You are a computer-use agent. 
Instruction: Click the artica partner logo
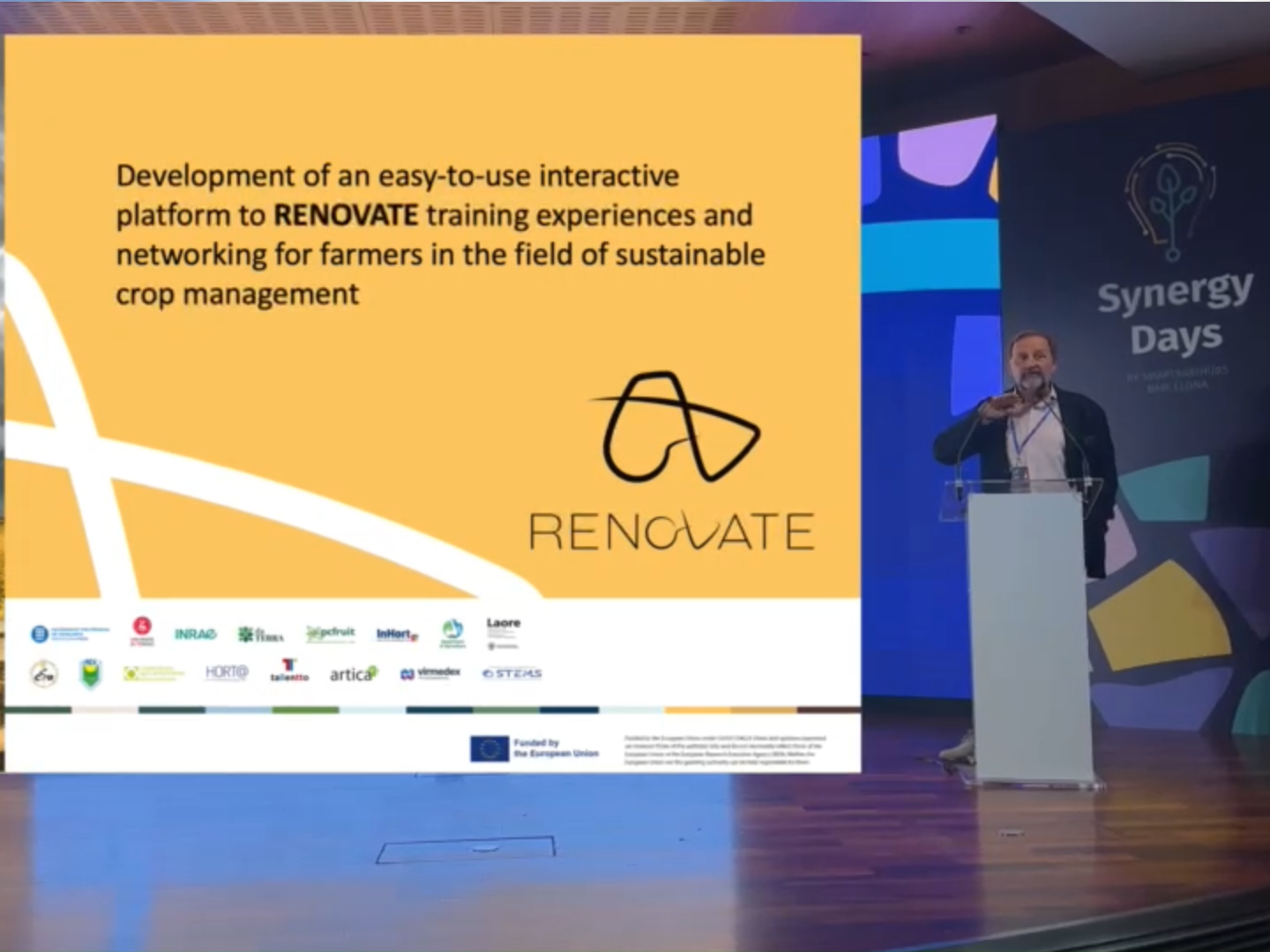pos(354,674)
